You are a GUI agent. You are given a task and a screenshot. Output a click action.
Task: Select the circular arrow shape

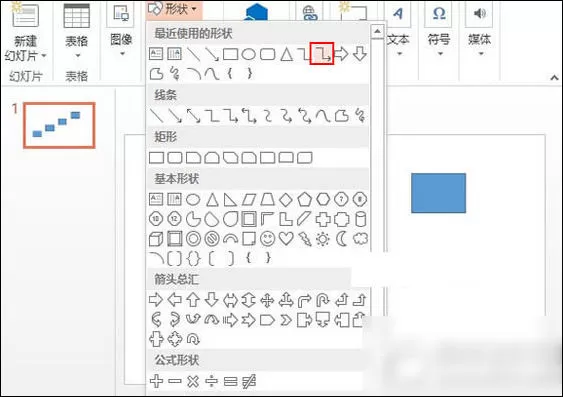193,339
